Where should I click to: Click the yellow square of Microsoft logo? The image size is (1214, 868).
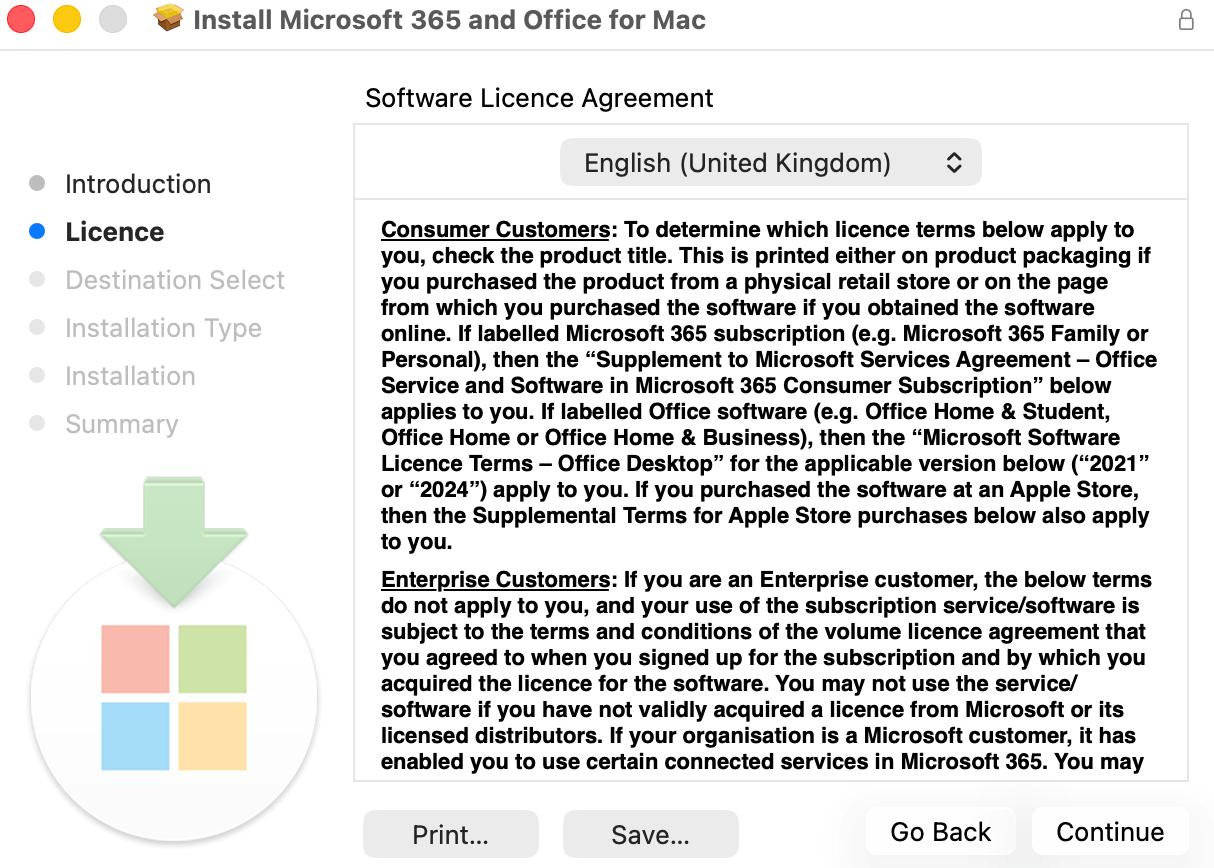click(x=212, y=736)
